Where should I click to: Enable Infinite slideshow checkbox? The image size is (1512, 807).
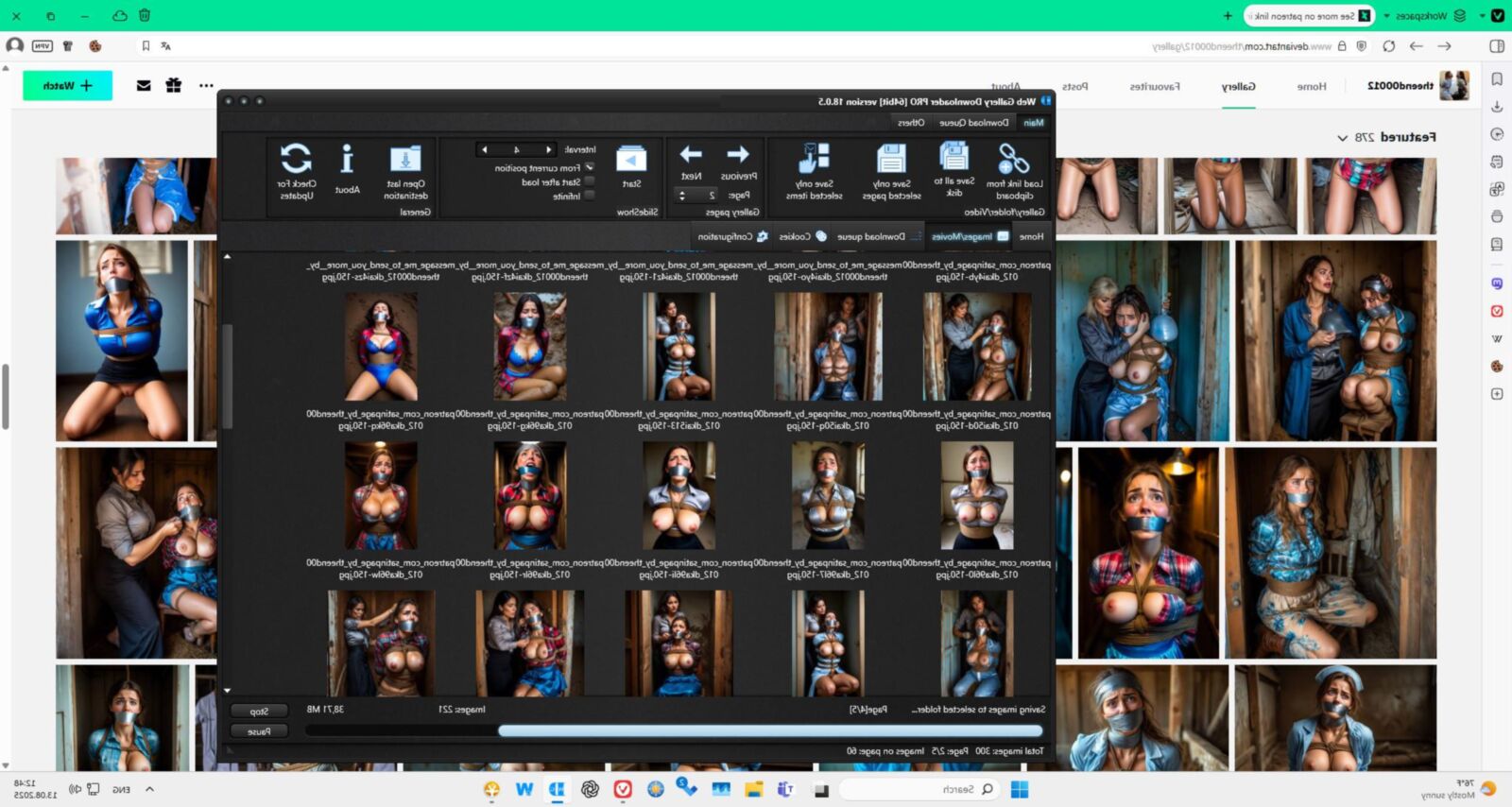[x=590, y=196]
